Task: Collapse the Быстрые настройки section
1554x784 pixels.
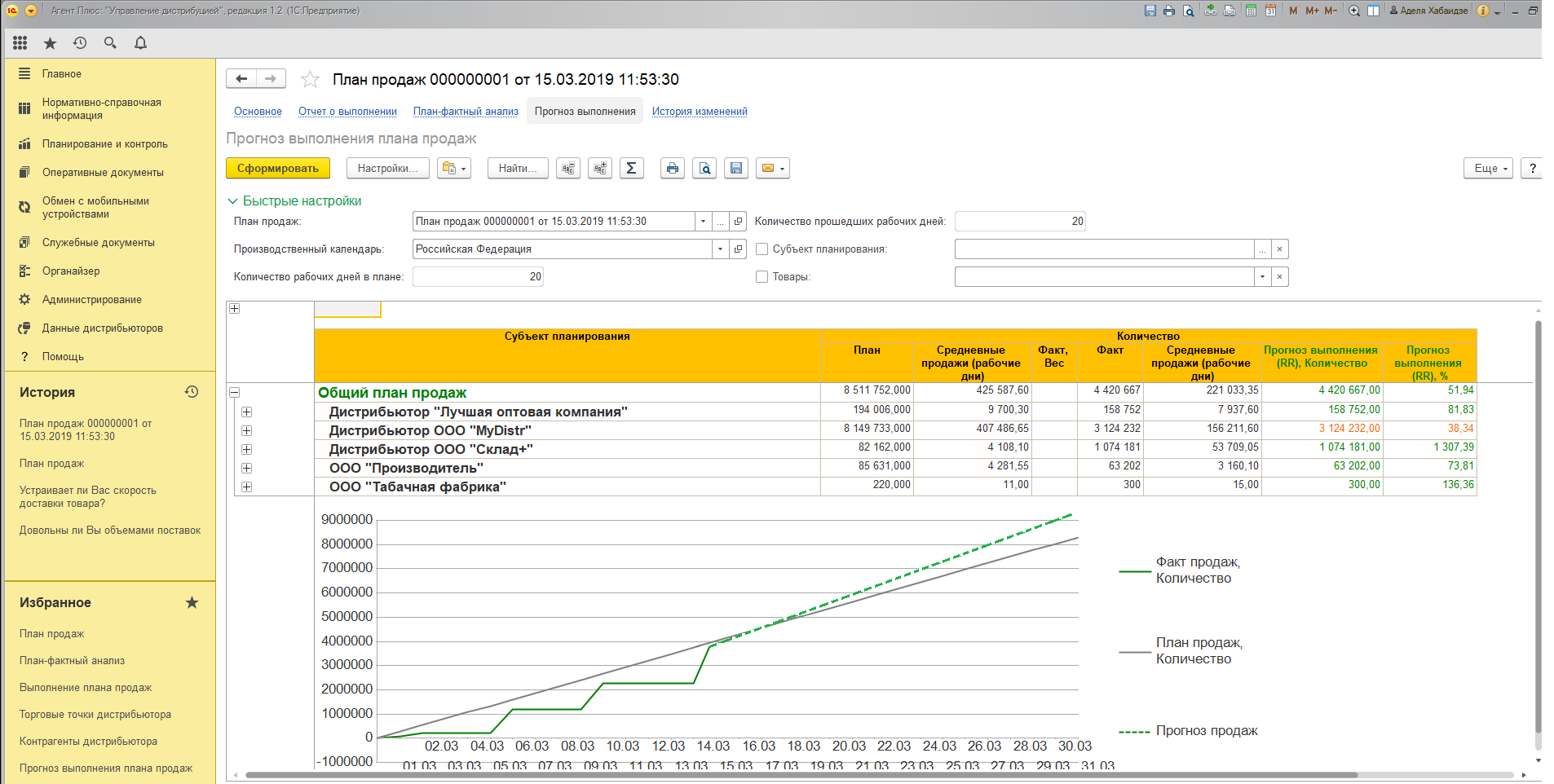Action: pyautogui.click(x=233, y=201)
